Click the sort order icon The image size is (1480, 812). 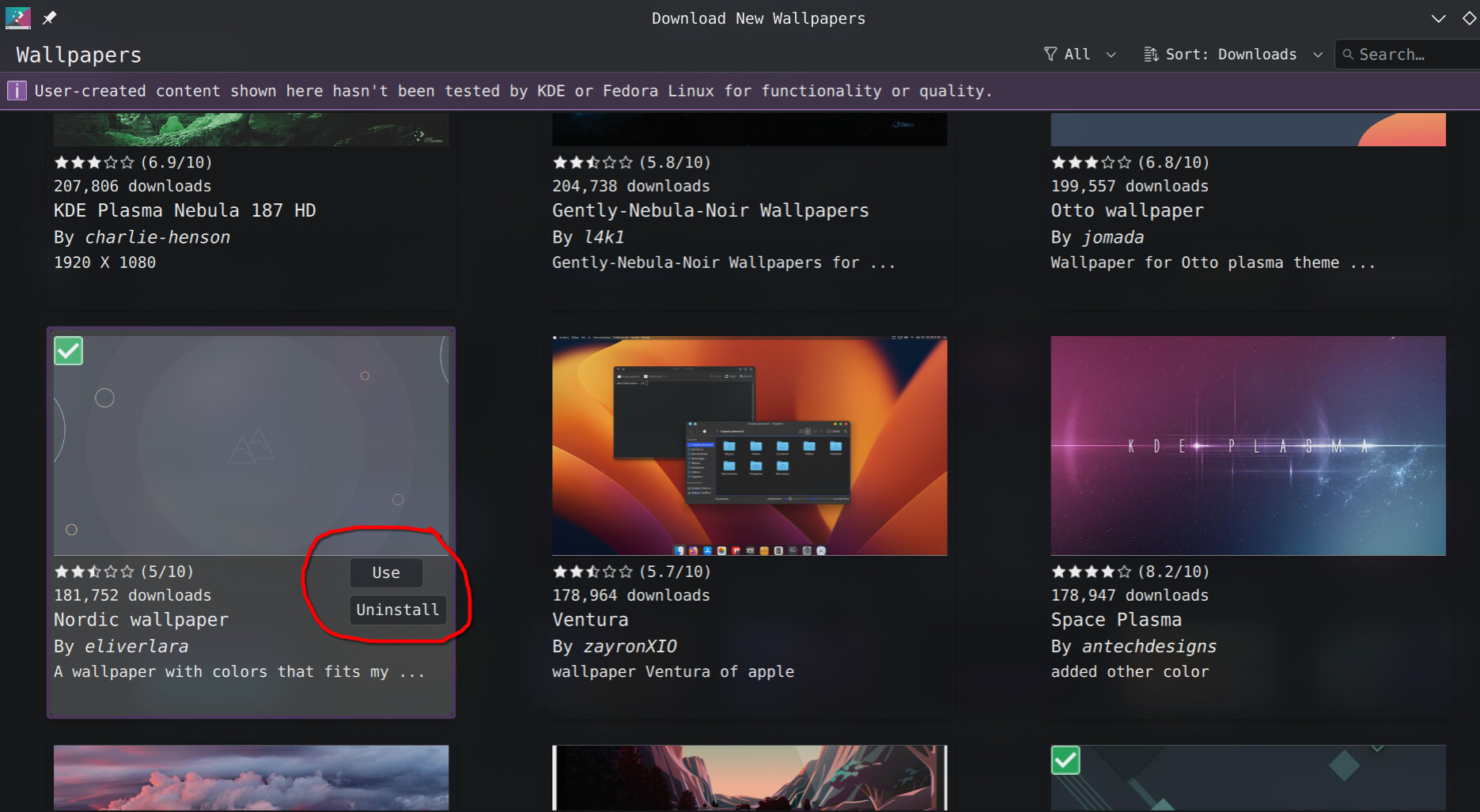pyautogui.click(x=1151, y=54)
